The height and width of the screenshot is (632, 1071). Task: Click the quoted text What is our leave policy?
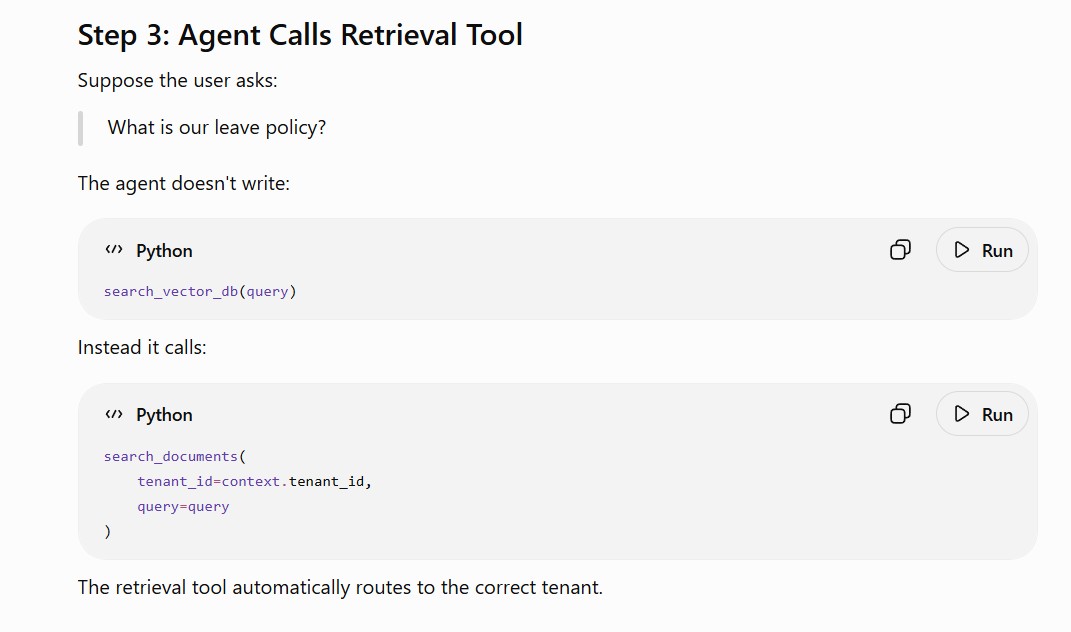point(217,128)
